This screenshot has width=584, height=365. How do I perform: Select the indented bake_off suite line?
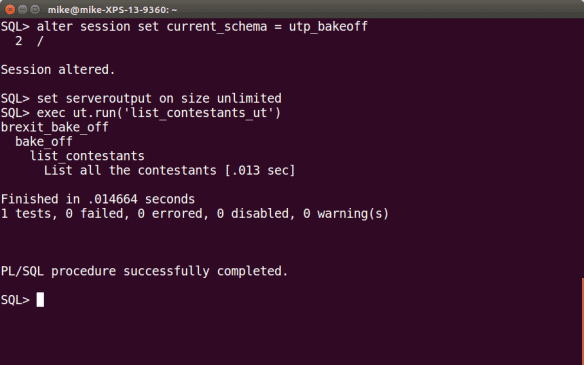44,142
